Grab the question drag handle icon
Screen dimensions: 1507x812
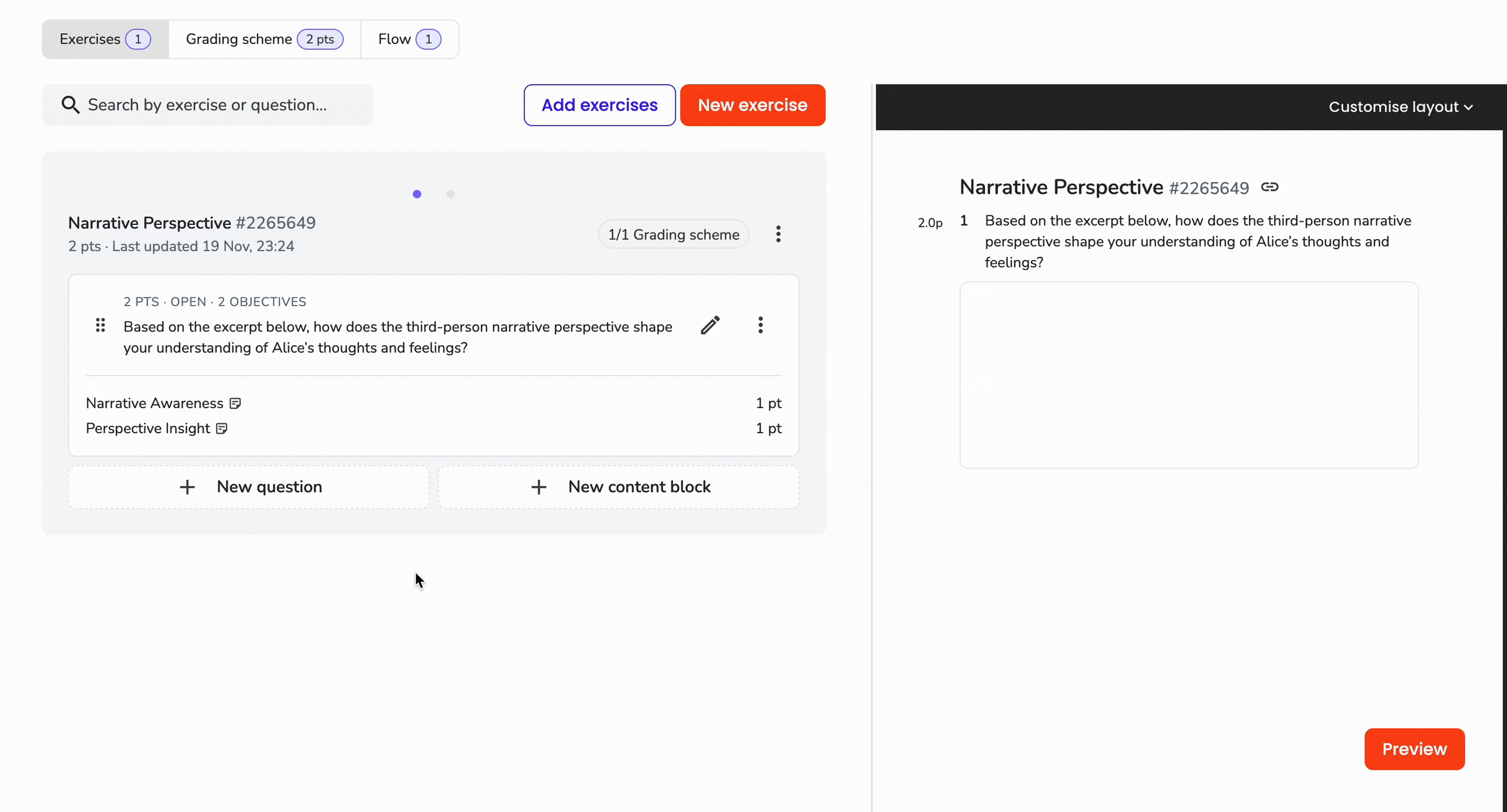click(100, 325)
